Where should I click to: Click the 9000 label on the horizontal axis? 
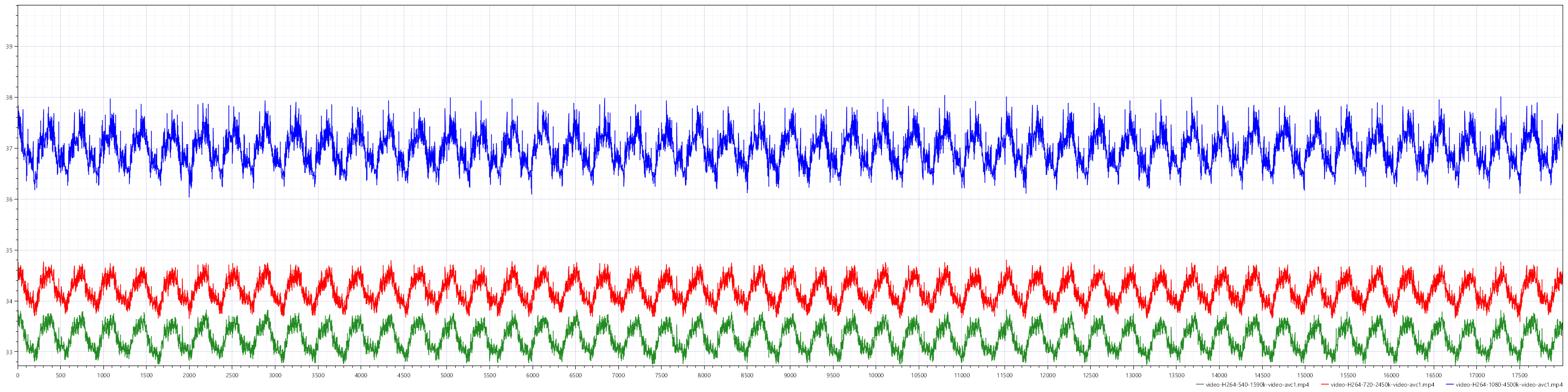[790, 375]
